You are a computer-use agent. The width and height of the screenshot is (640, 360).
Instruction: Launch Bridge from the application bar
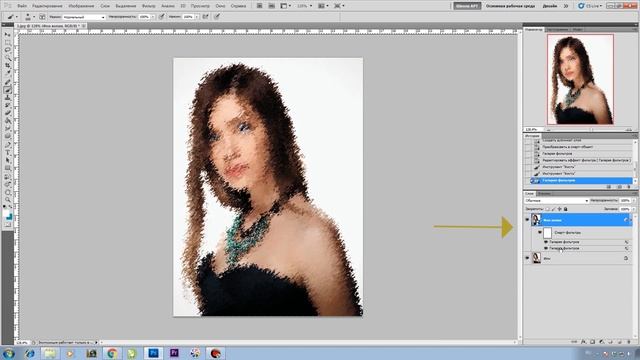tap(259, 6)
